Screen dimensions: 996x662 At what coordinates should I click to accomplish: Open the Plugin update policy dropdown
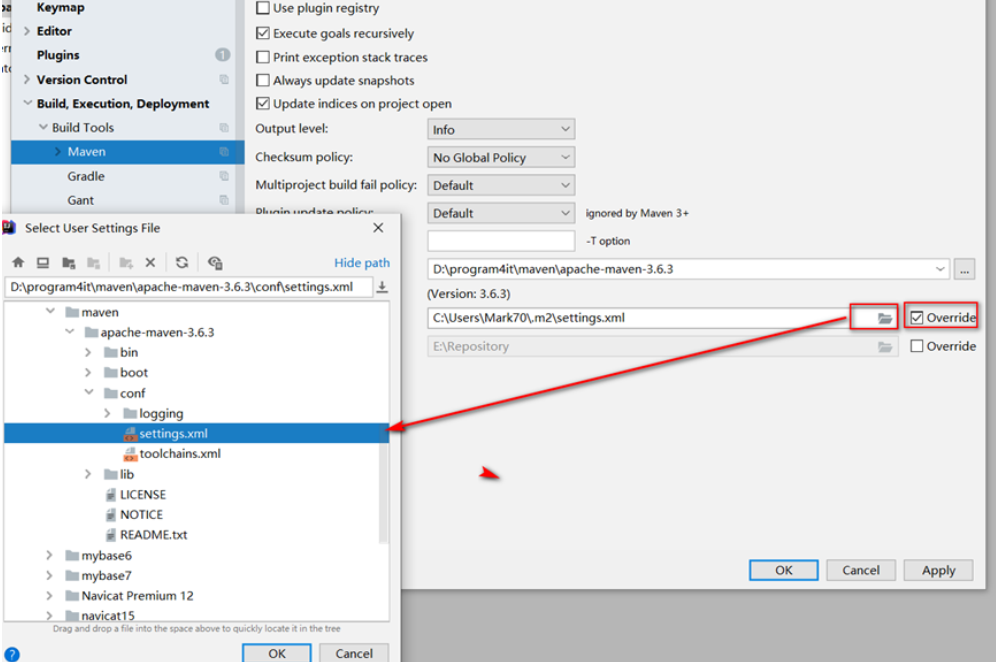click(x=501, y=213)
